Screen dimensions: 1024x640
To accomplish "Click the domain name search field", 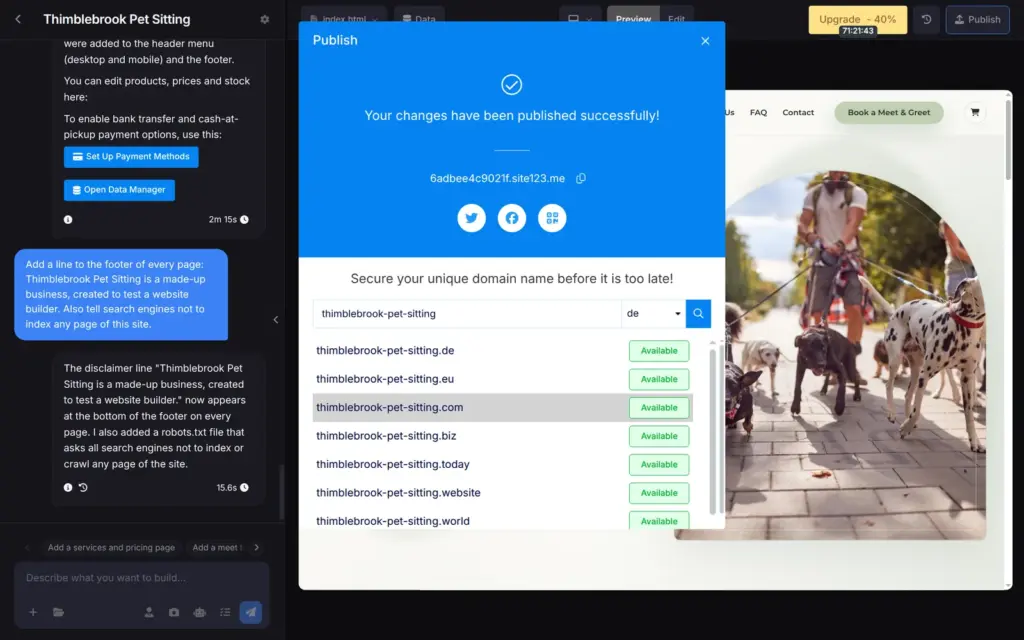I will point(467,313).
